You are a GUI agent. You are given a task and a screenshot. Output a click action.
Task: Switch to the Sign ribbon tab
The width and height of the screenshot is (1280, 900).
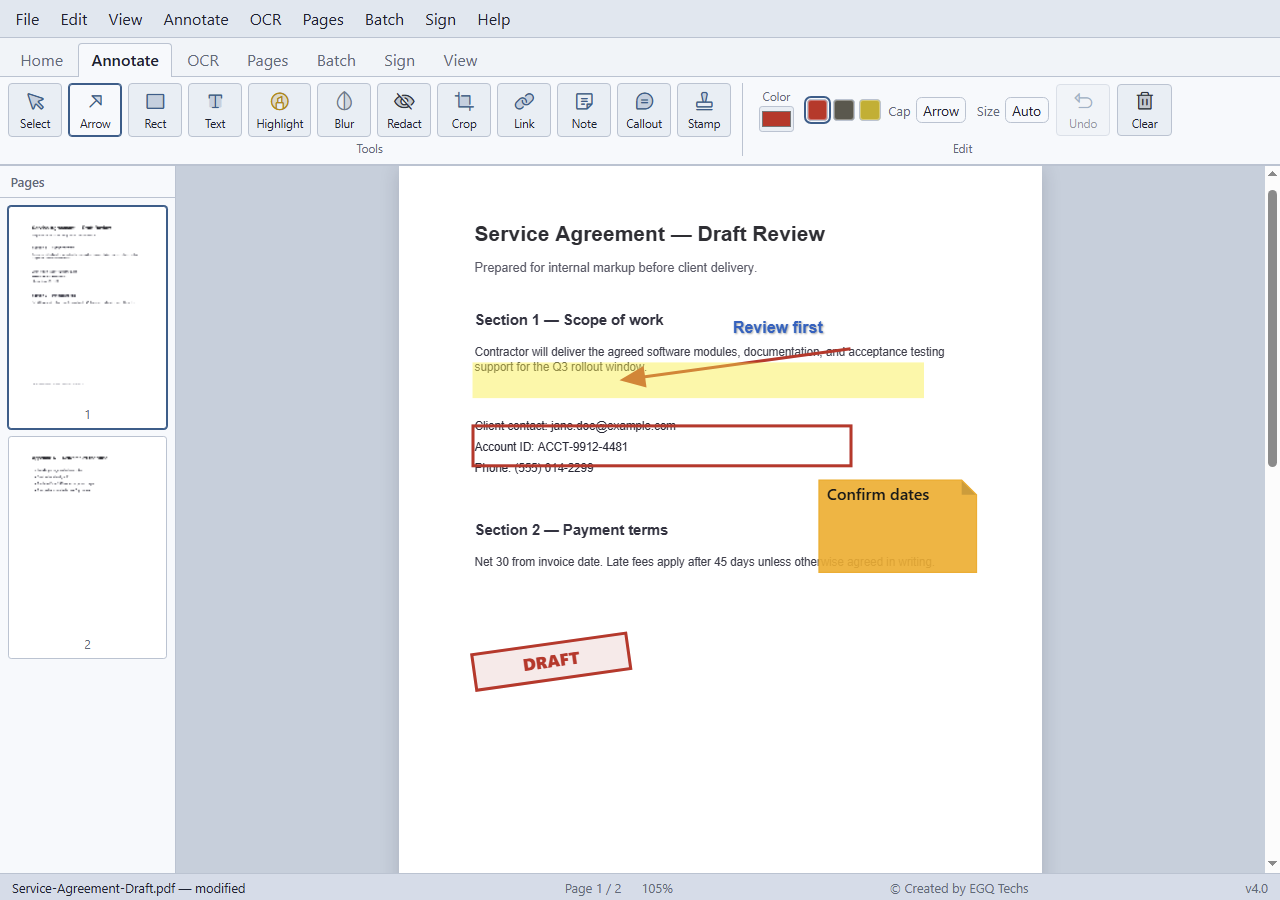tap(400, 60)
